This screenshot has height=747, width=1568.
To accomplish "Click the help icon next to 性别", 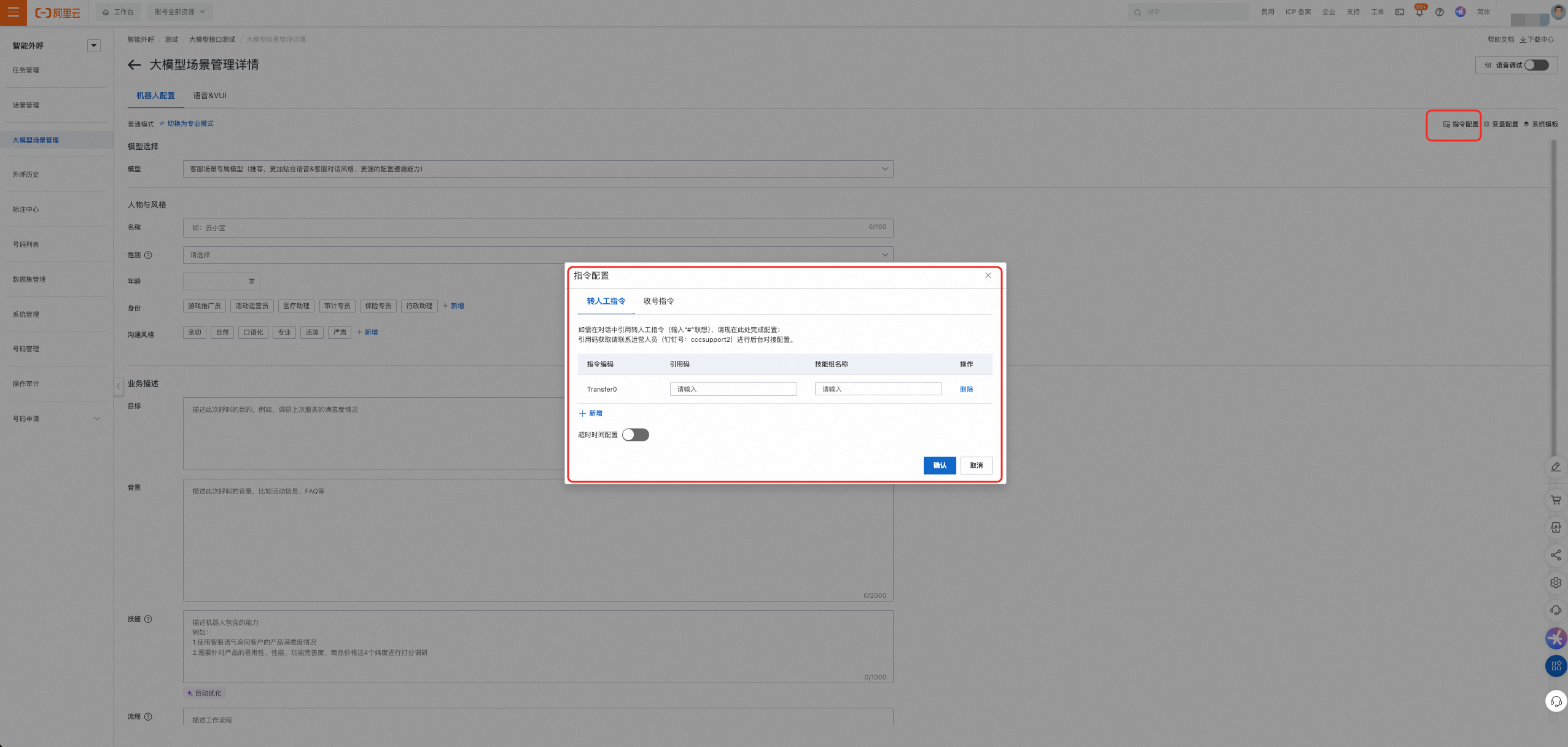I will pyautogui.click(x=148, y=255).
